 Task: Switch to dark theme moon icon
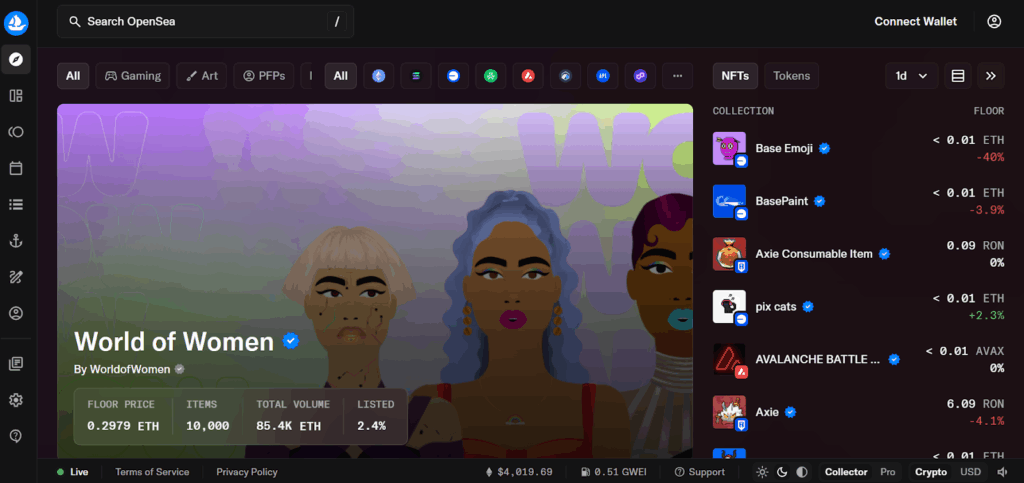[x=782, y=472]
